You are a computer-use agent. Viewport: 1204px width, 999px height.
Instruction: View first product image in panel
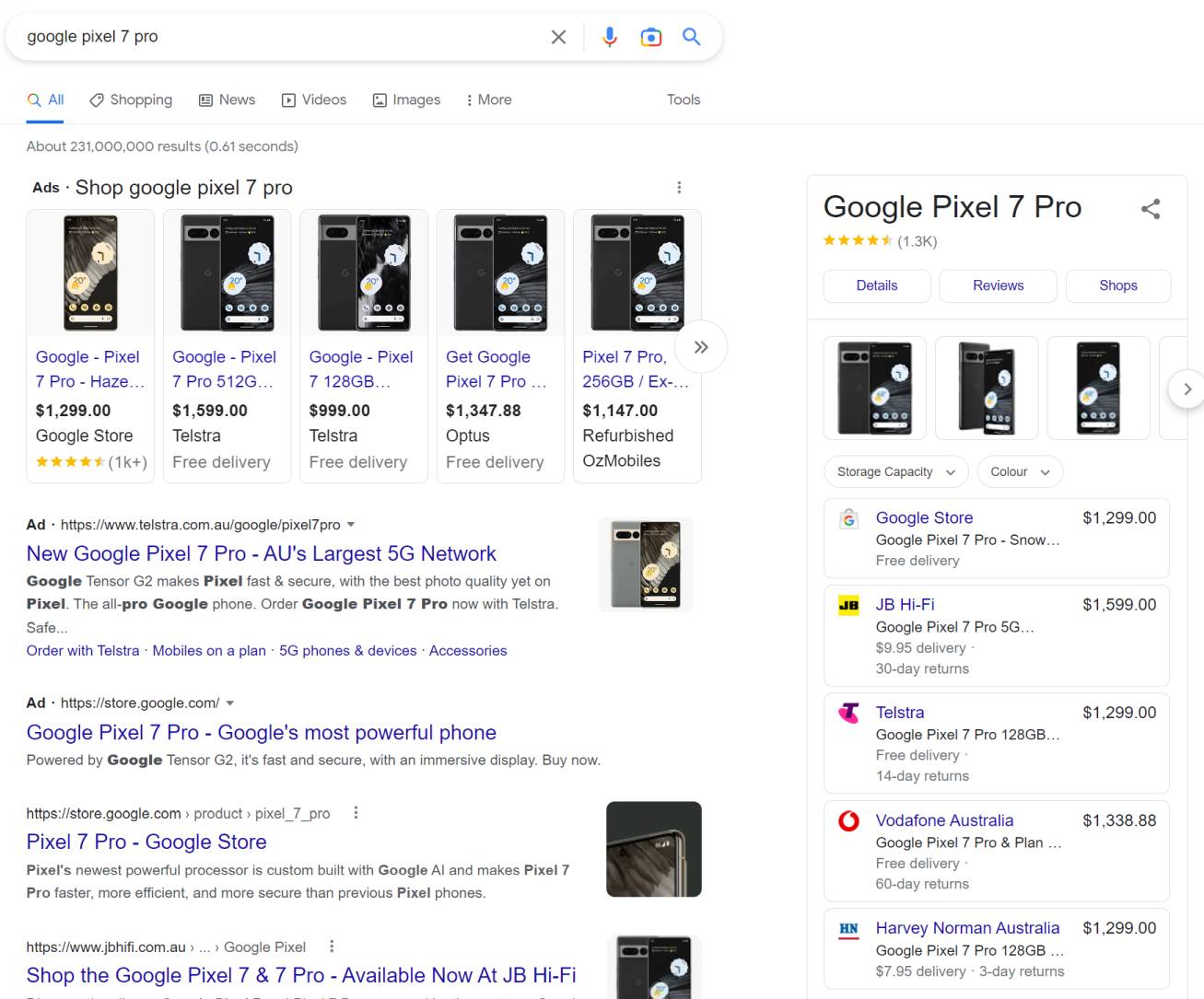coord(875,388)
